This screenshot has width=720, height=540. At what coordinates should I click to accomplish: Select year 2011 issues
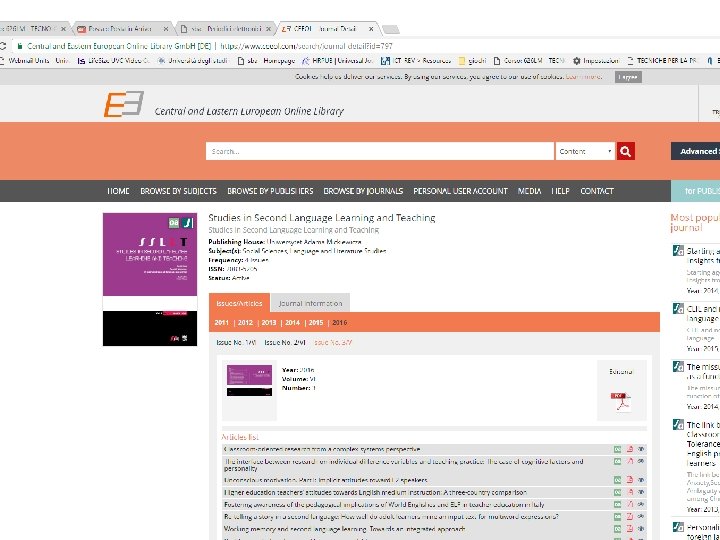coord(221,323)
